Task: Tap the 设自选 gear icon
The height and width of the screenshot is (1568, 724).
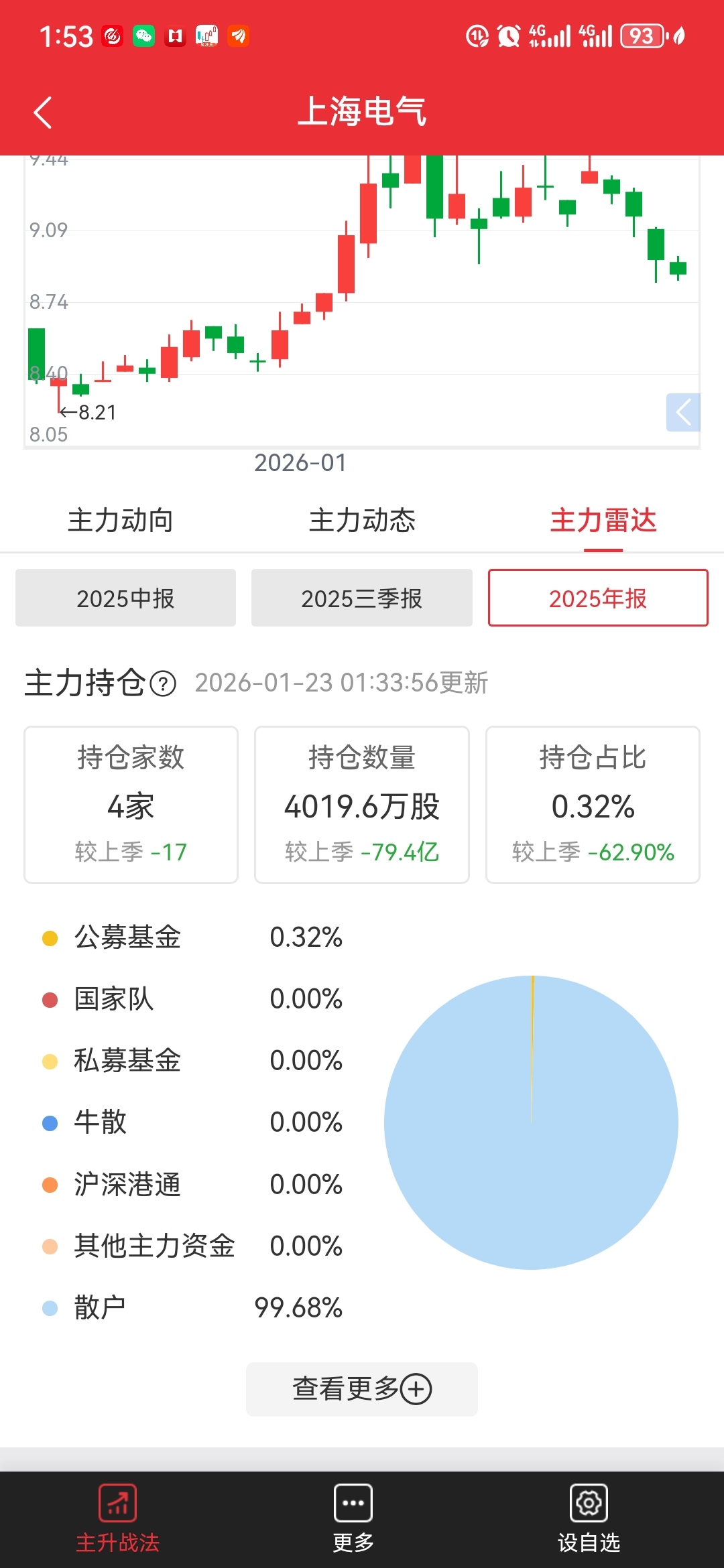Action: pos(589,1503)
